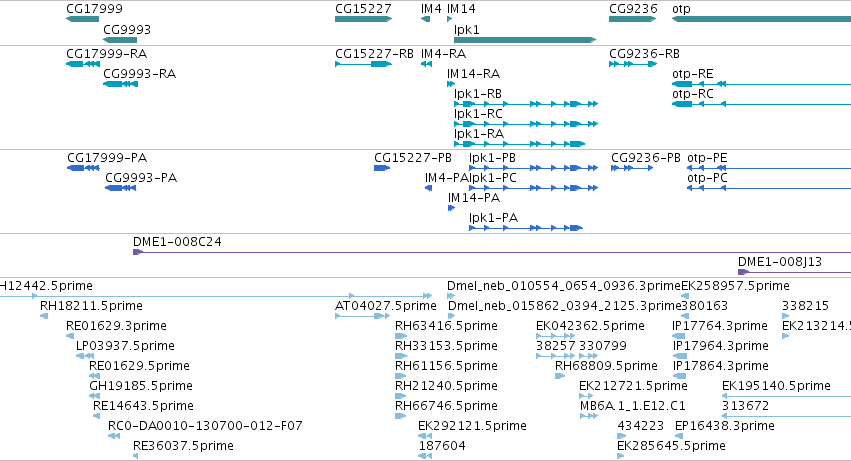Viewport: 851px width, 461px height.
Task: Click protein otp-PE
Action: [x=769, y=168]
